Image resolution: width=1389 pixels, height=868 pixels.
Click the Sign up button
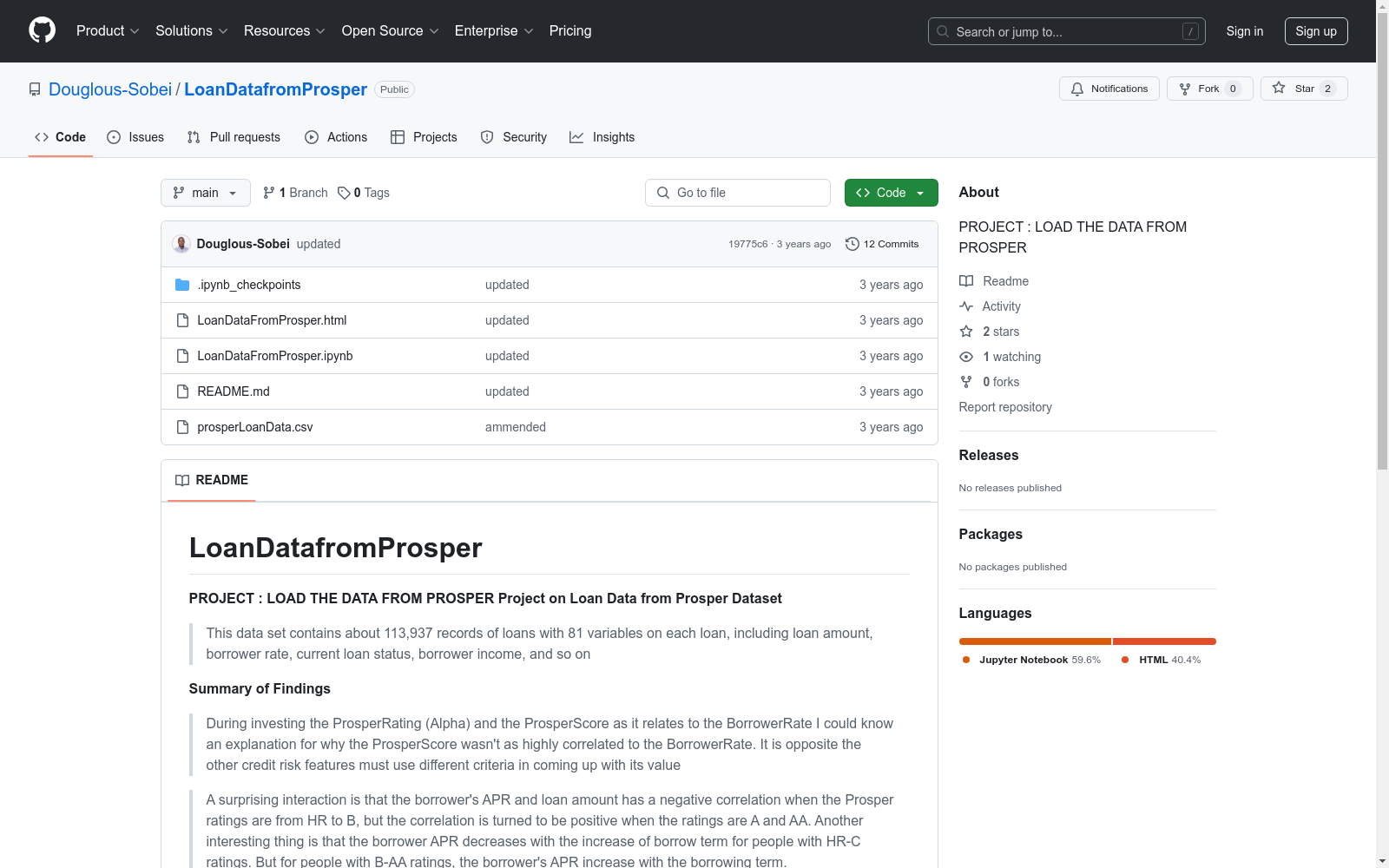point(1316,30)
